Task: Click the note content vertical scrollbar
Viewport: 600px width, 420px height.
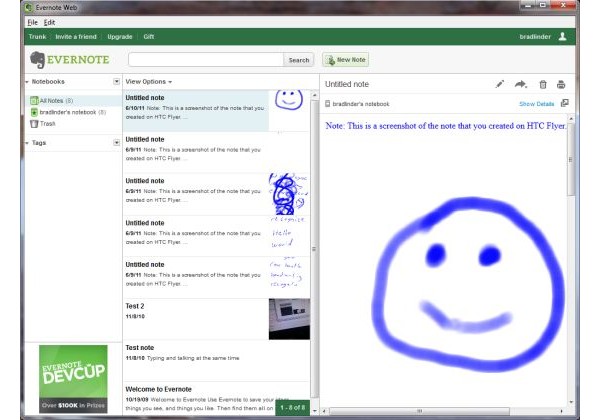Action: pyautogui.click(x=571, y=159)
